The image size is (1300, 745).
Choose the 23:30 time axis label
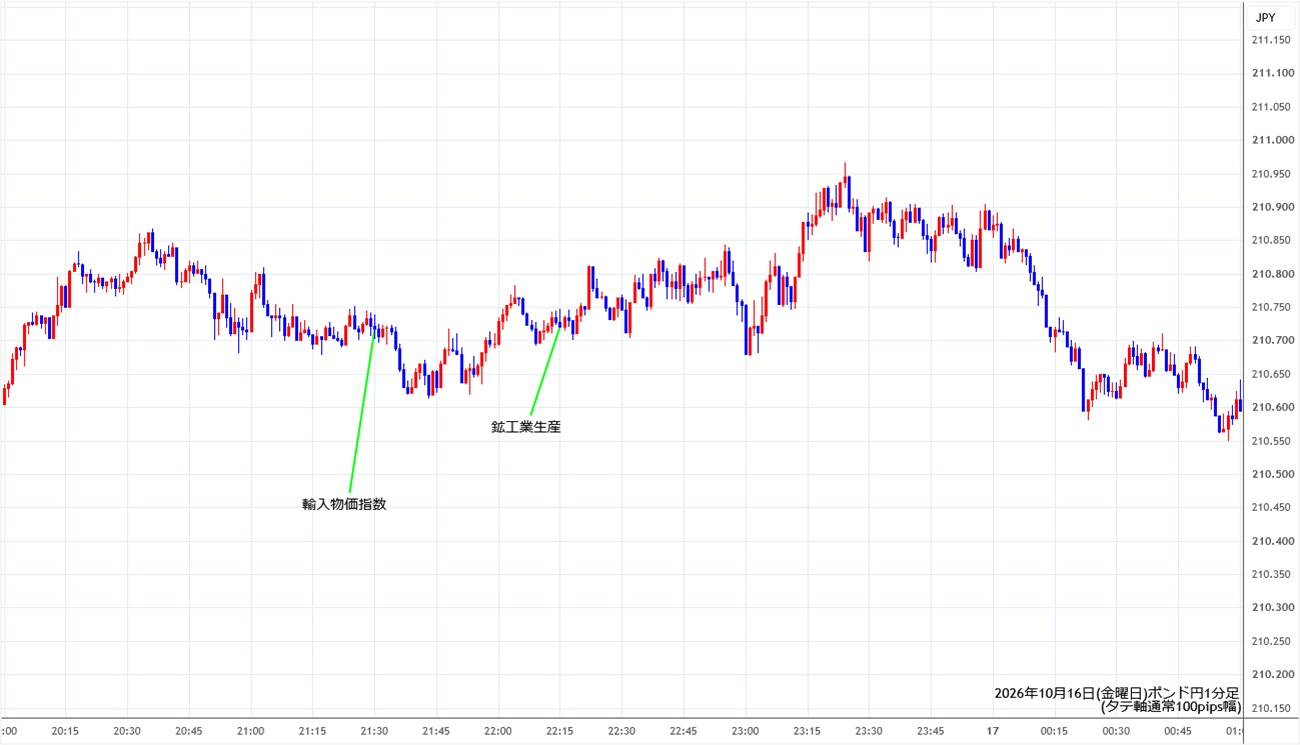tap(869, 731)
